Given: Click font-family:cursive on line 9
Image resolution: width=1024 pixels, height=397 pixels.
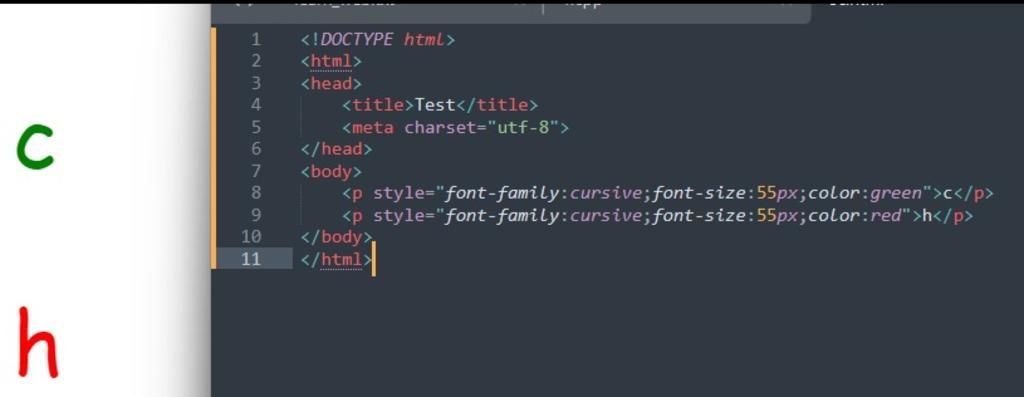Looking at the screenshot, I should [x=544, y=215].
